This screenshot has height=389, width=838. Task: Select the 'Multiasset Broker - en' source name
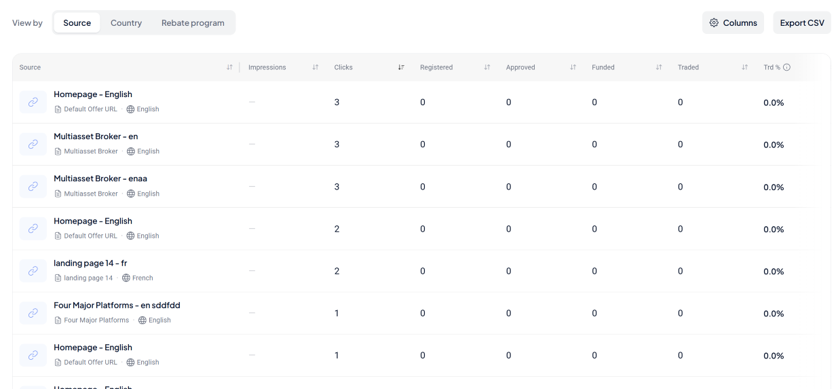pos(96,136)
